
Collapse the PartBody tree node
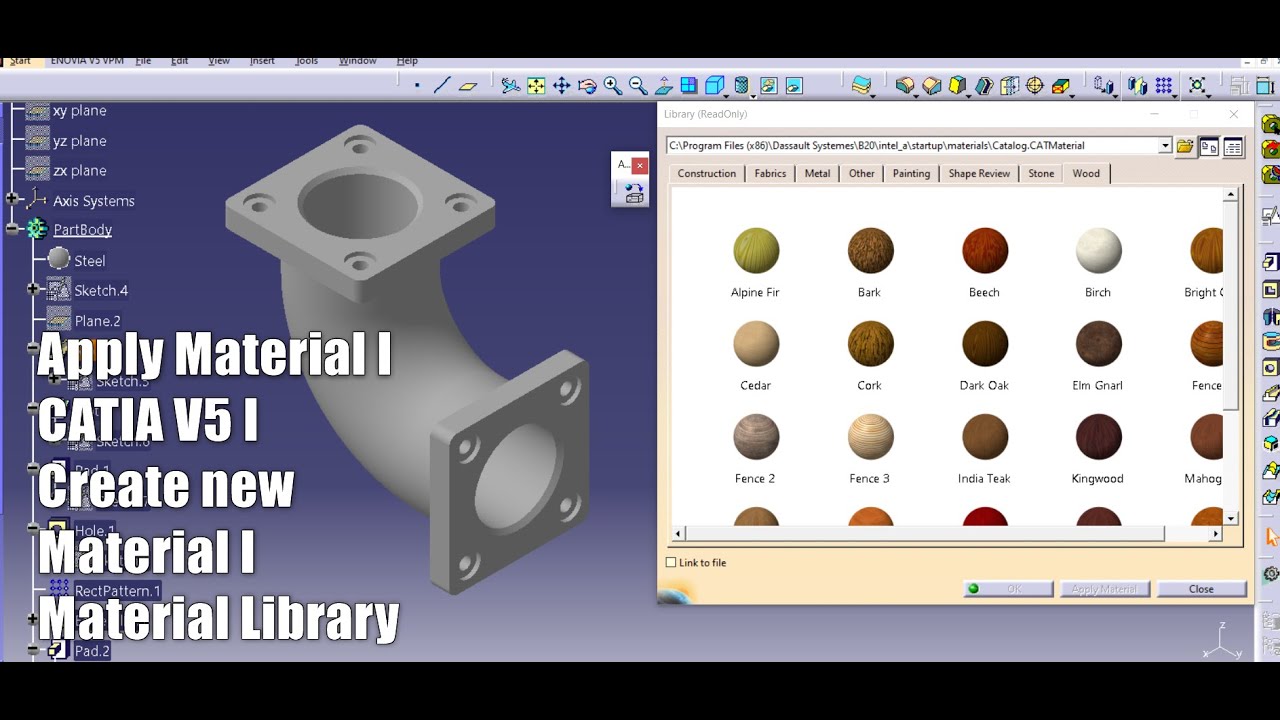point(13,230)
